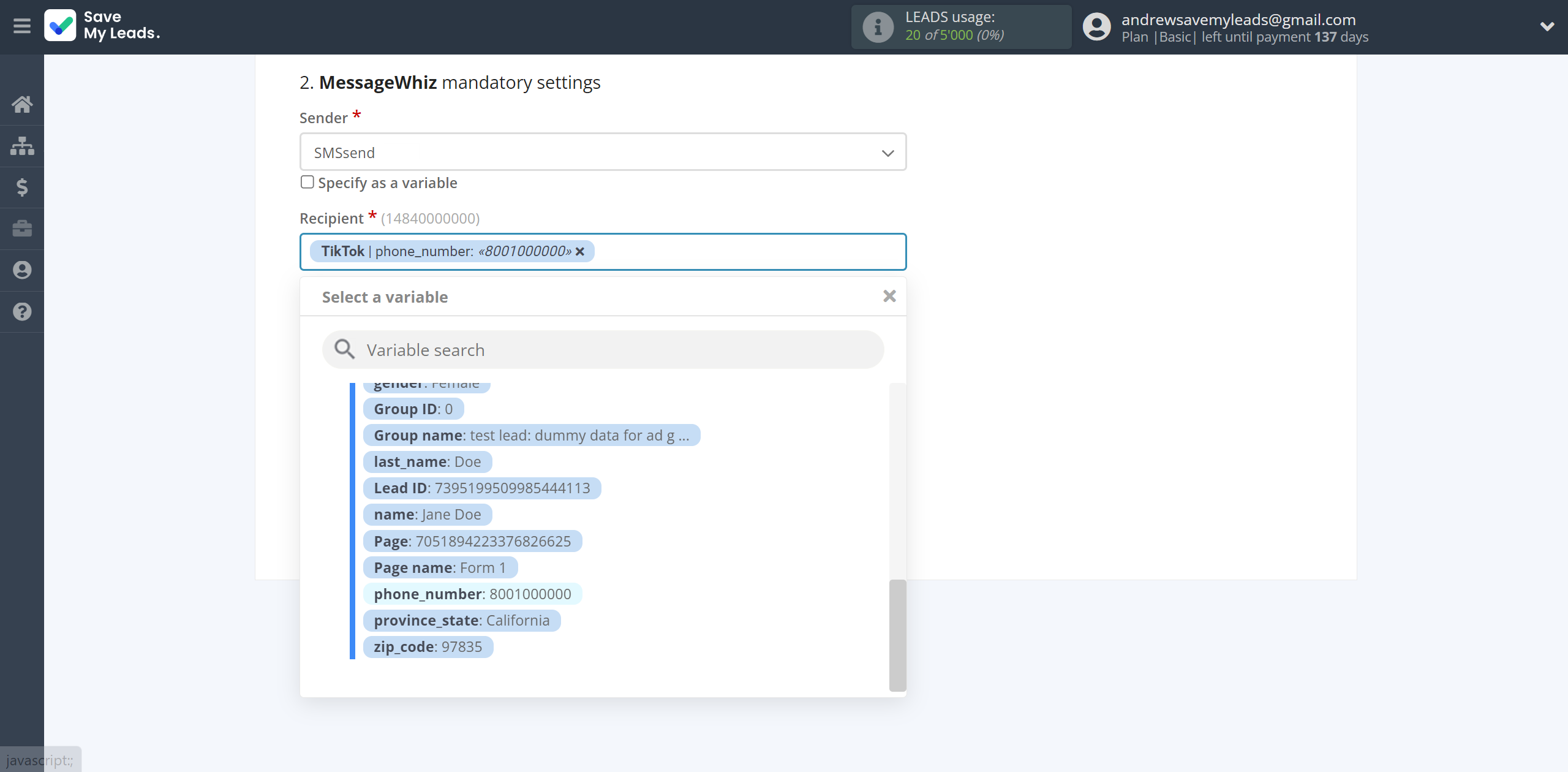This screenshot has height=772, width=1568.
Task: Select the Page: 7051894223376826625 variable
Action: pos(472,541)
